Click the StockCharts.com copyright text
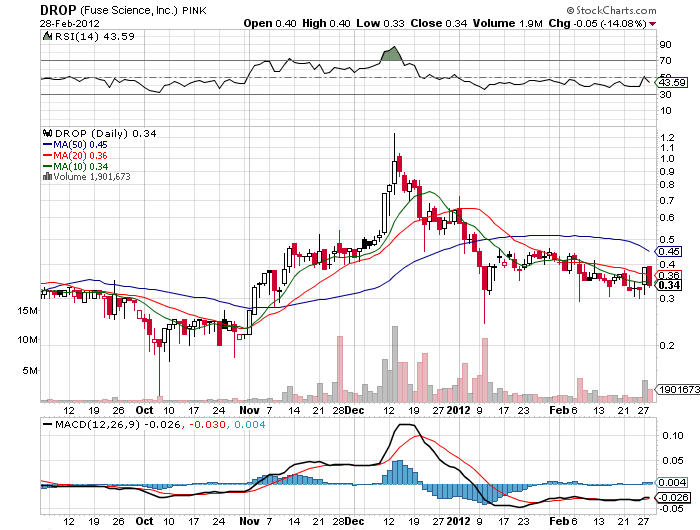The width and height of the screenshot is (700, 530). [612, 10]
